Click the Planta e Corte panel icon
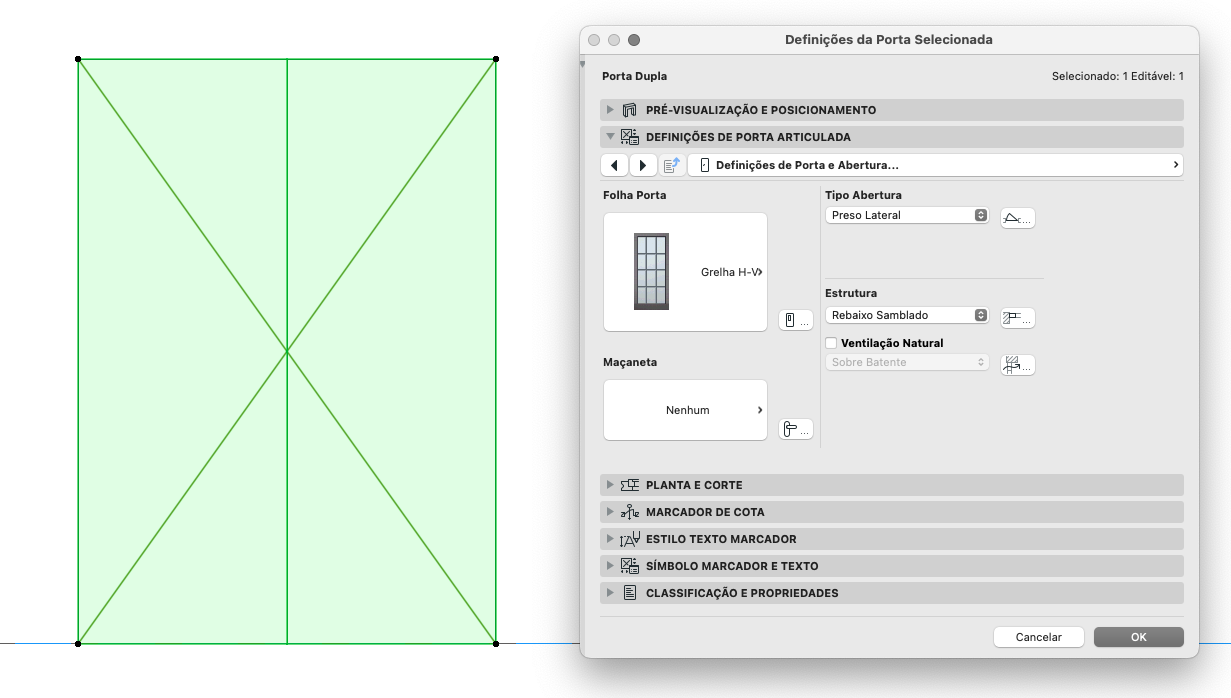 [630, 485]
